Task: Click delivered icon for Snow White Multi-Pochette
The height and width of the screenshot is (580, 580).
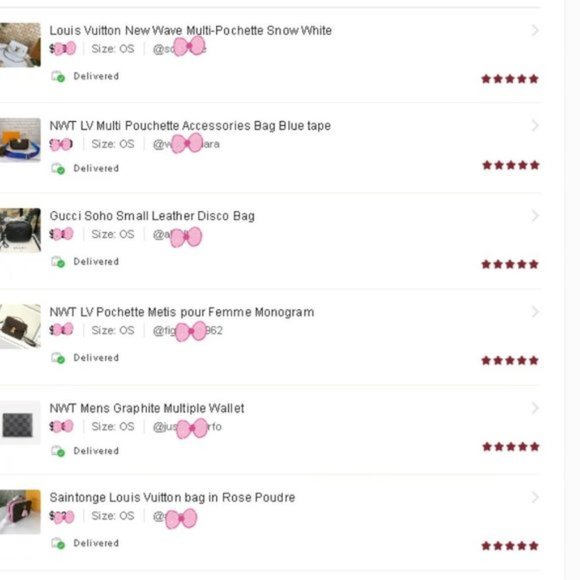Action: pos(58,76)
